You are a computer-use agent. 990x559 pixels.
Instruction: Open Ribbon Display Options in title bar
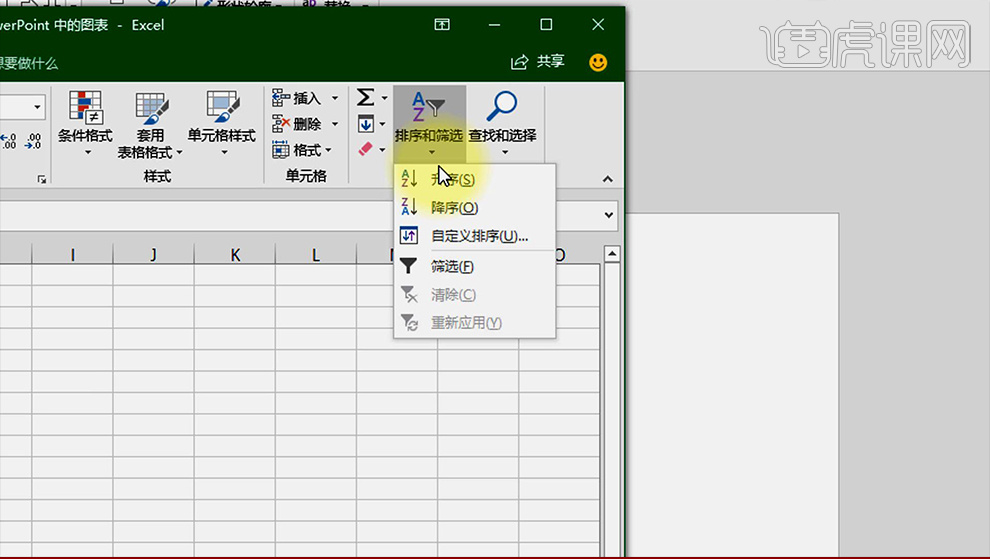coord(442,24)
